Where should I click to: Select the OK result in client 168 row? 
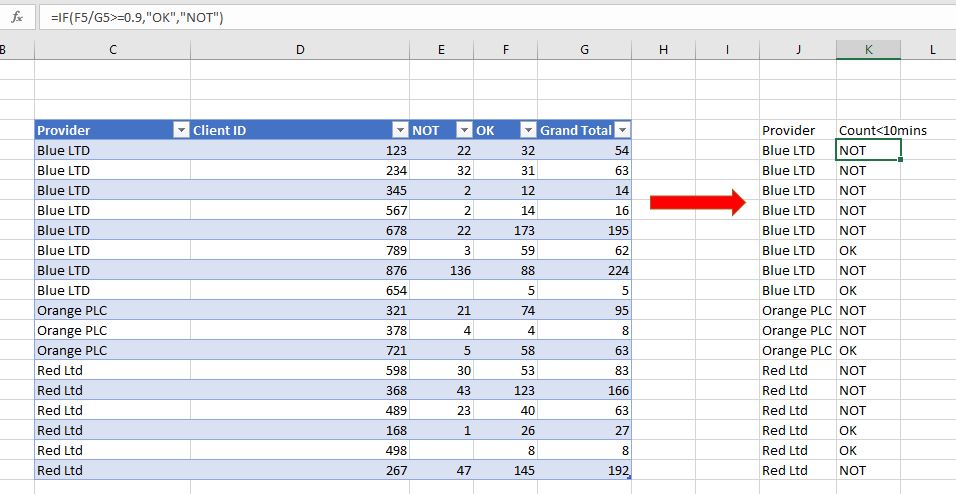point(868,431)
